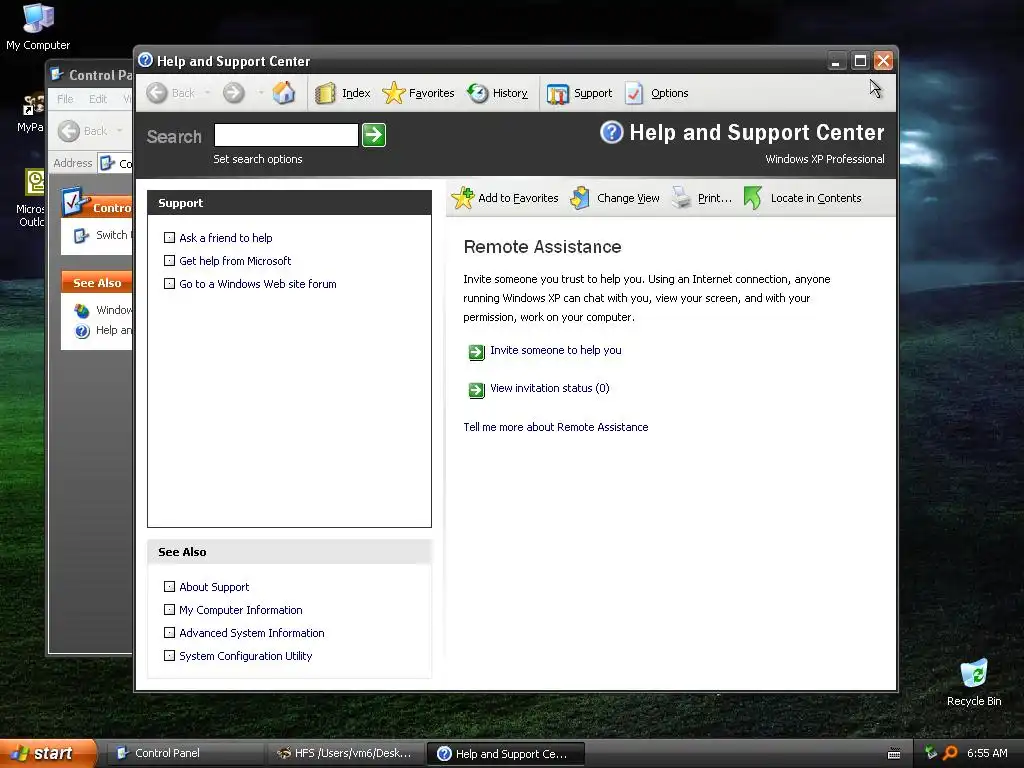The width and height of the screenshot is (1024, 768).
Task: Click green arrow beside Invite someone to help
Action: pyautogui.click(x=477, y=353)
